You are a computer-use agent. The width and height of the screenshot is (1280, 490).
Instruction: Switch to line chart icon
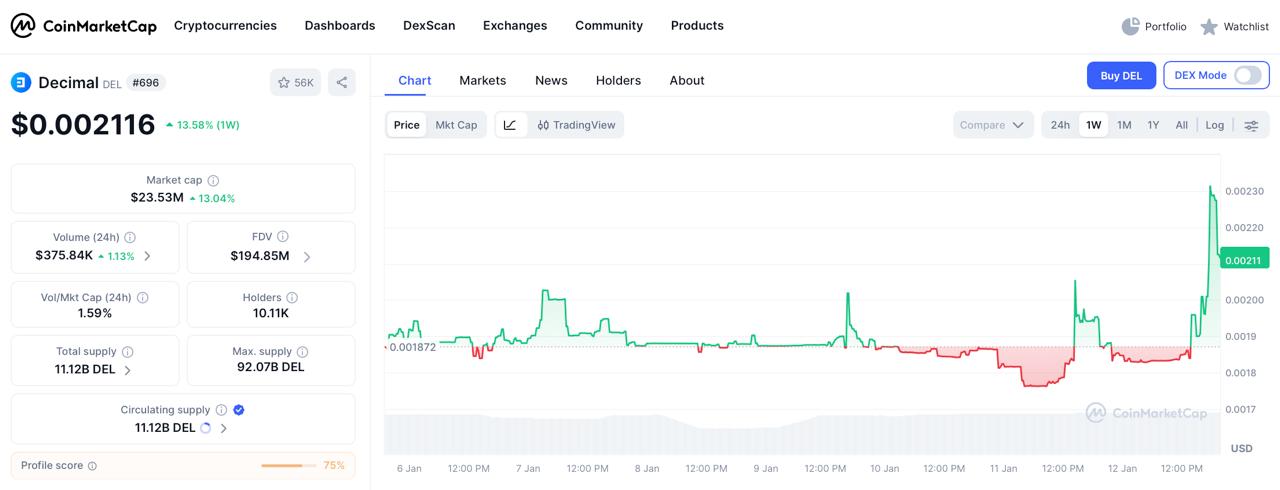(510, 125)
